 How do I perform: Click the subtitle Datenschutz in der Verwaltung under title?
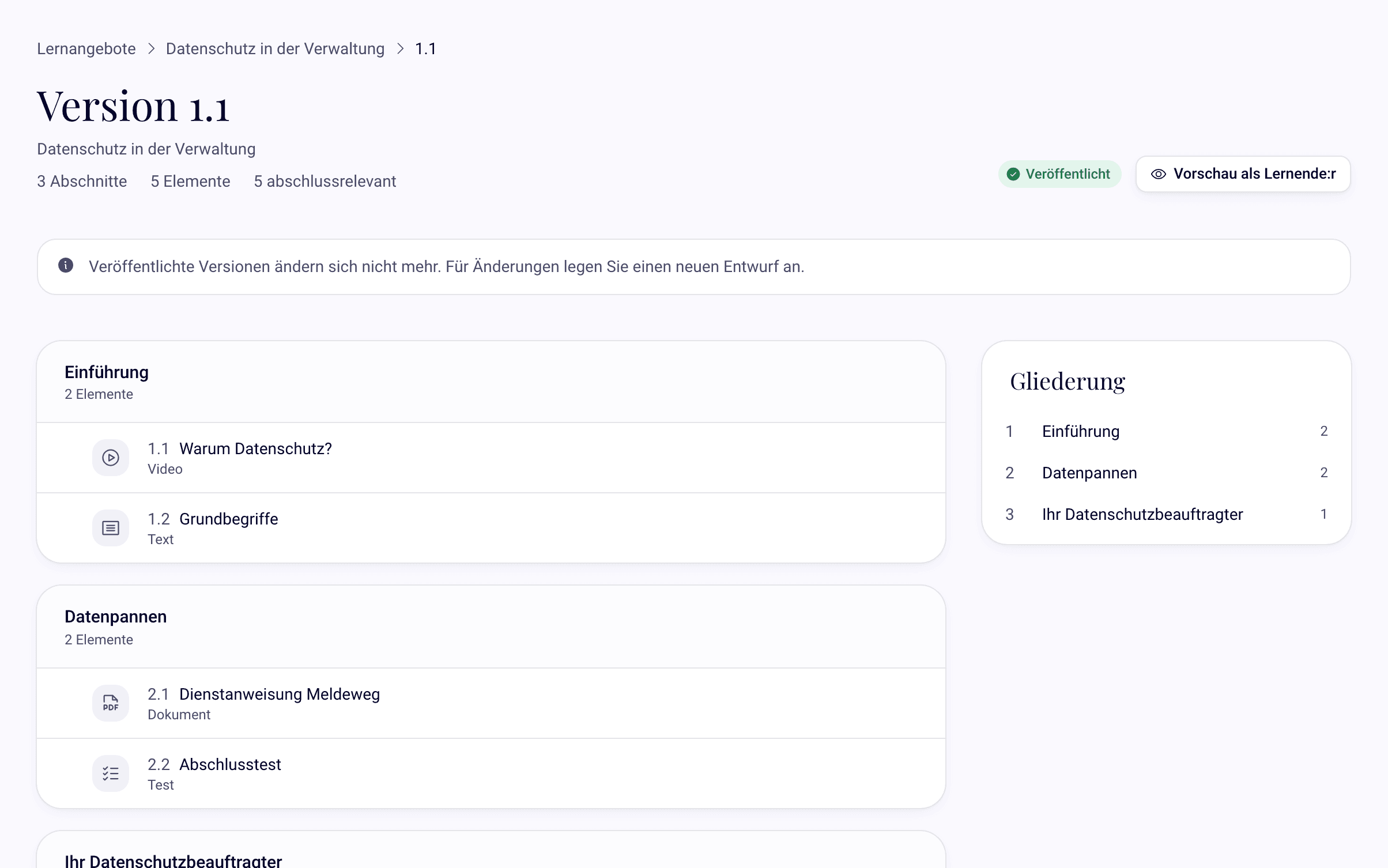(x=146, y=149)
